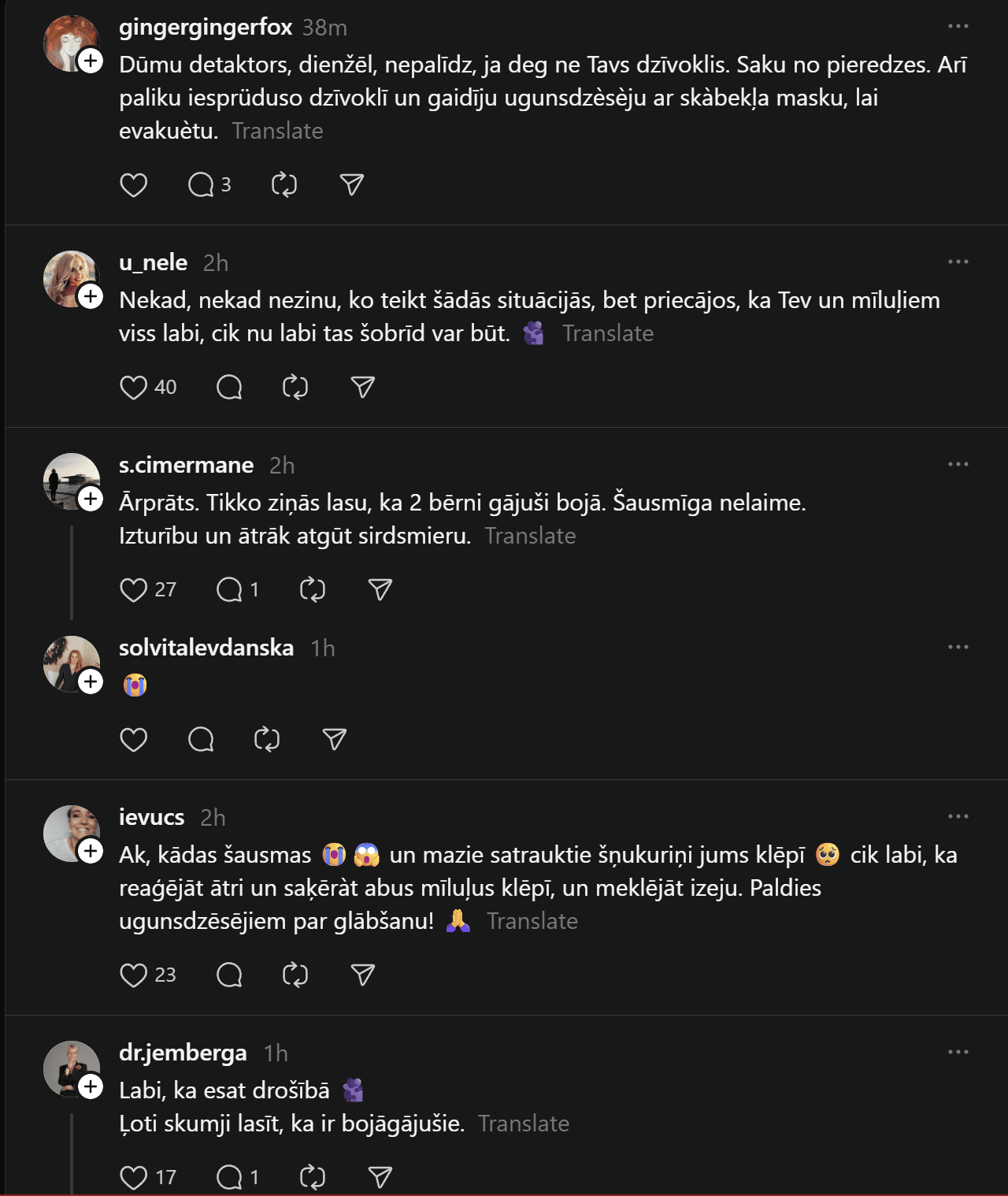This screenshot has height=1196, width=1008.
Task: Repost u_nele's comment
Action: coord(295,387)
